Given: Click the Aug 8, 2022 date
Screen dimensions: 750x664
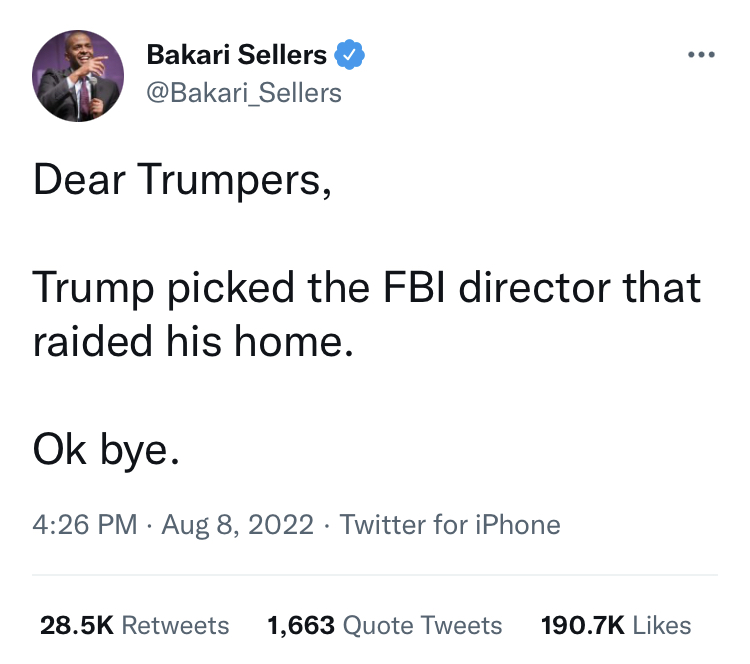Looking at the screenshot, I should click(x=238, y=524).
